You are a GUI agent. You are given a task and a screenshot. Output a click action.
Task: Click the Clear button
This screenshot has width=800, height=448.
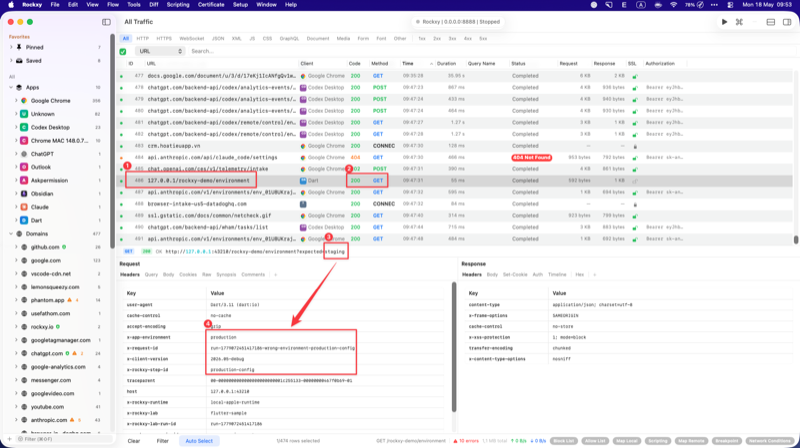(134, 441)
